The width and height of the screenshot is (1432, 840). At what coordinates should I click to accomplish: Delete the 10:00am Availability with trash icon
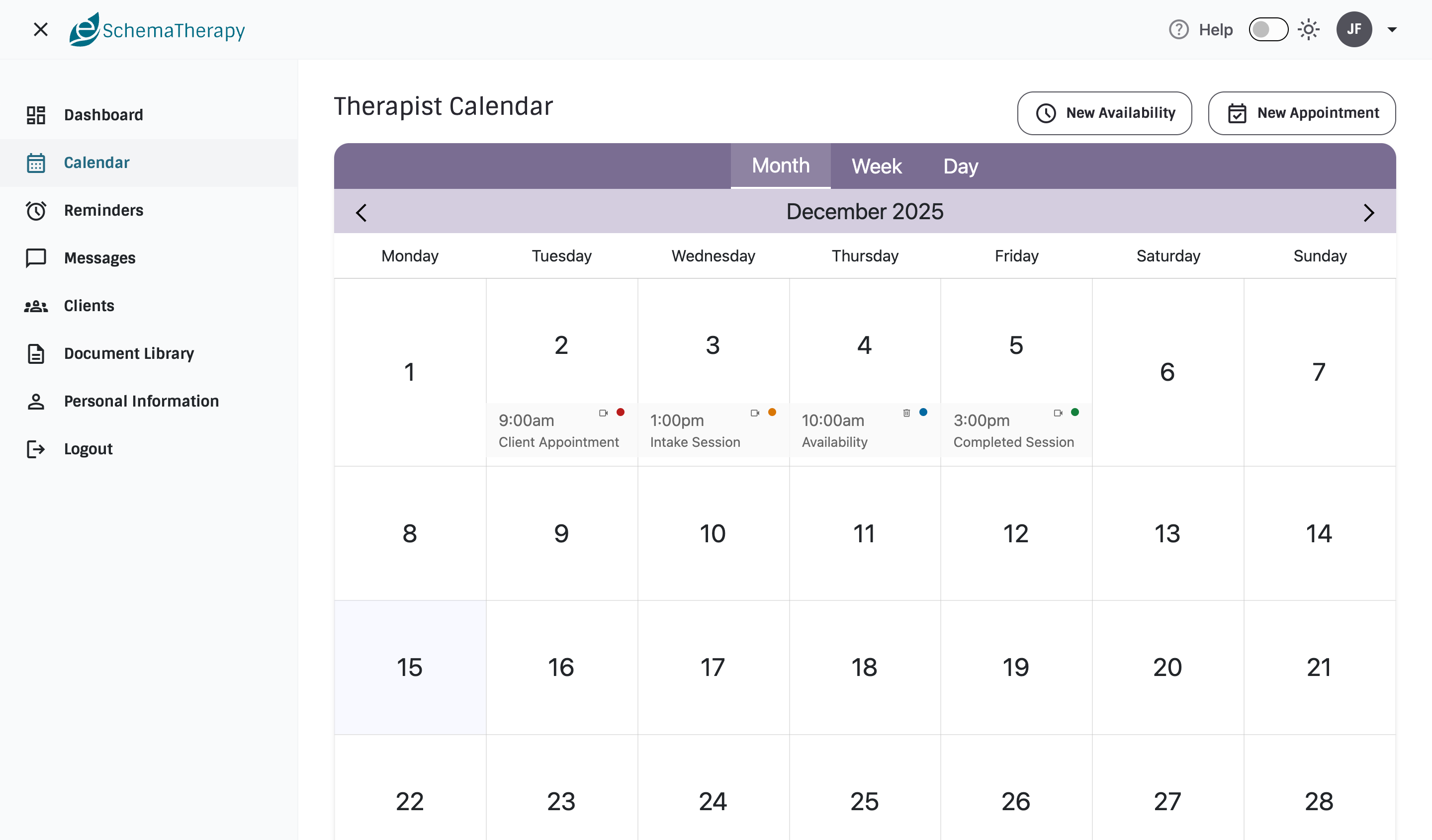[906, 413]
